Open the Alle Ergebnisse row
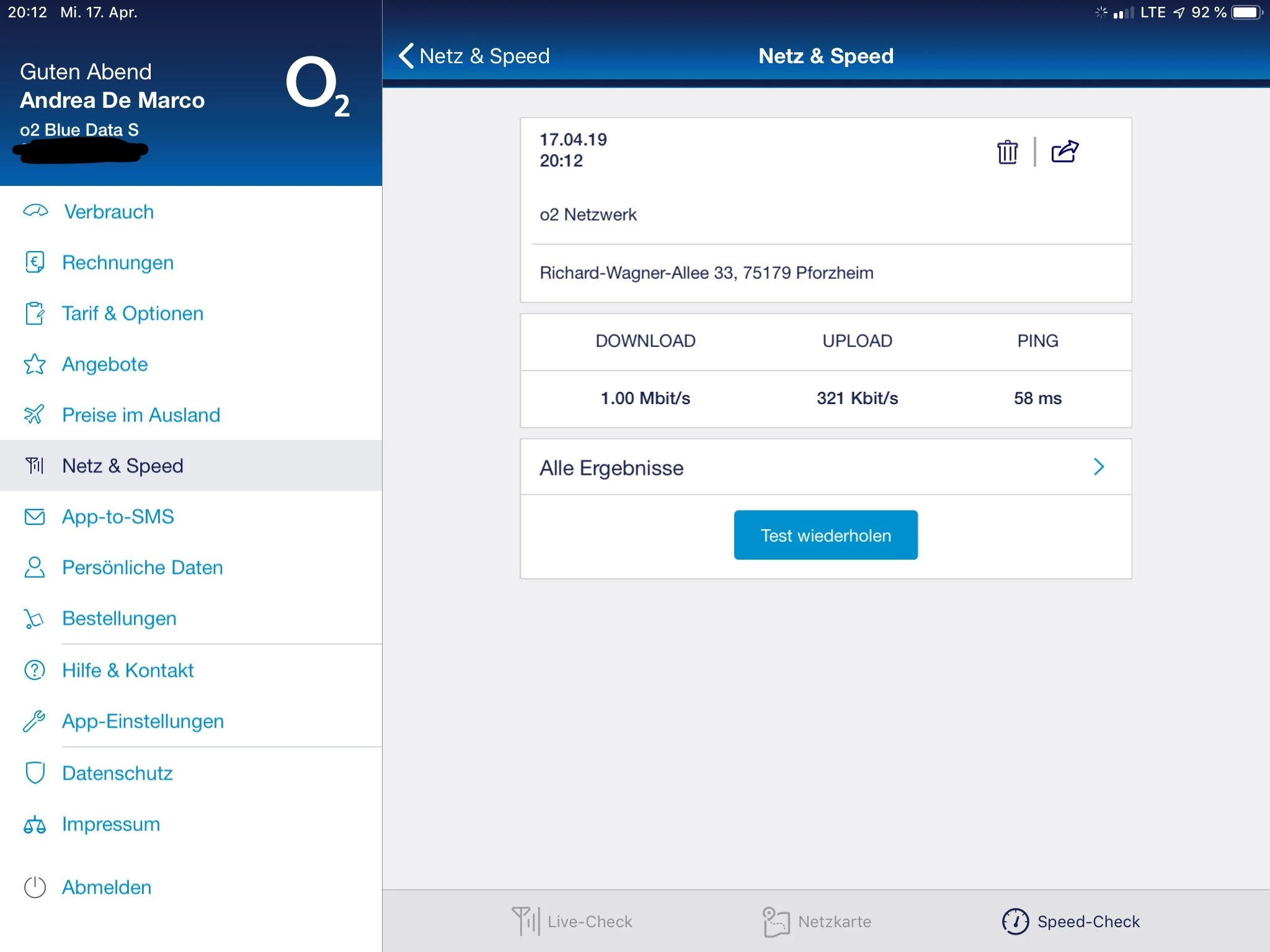1270x952 pixels. [825, 467]
